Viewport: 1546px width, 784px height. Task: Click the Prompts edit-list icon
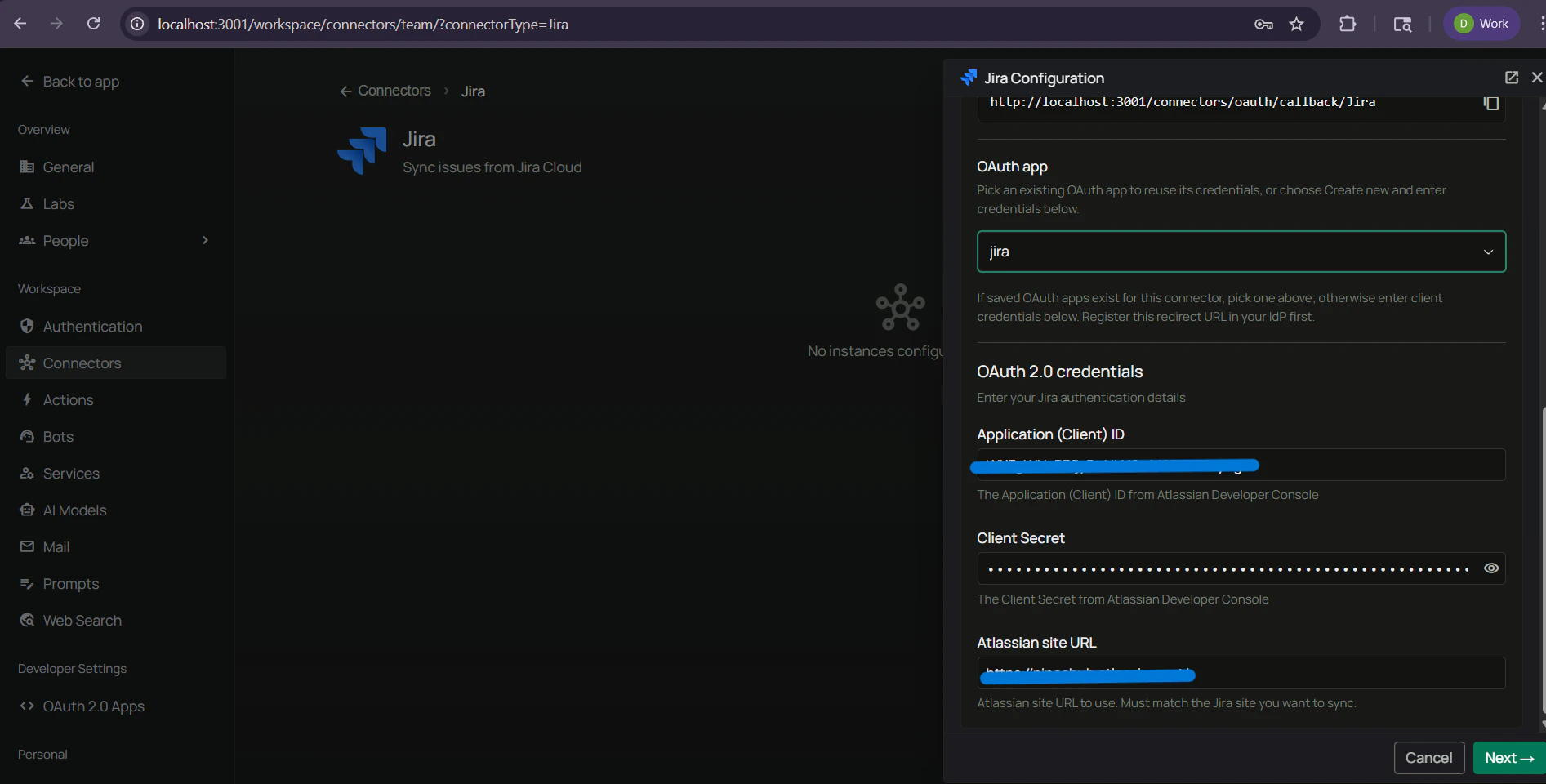[x=27, y=583]
